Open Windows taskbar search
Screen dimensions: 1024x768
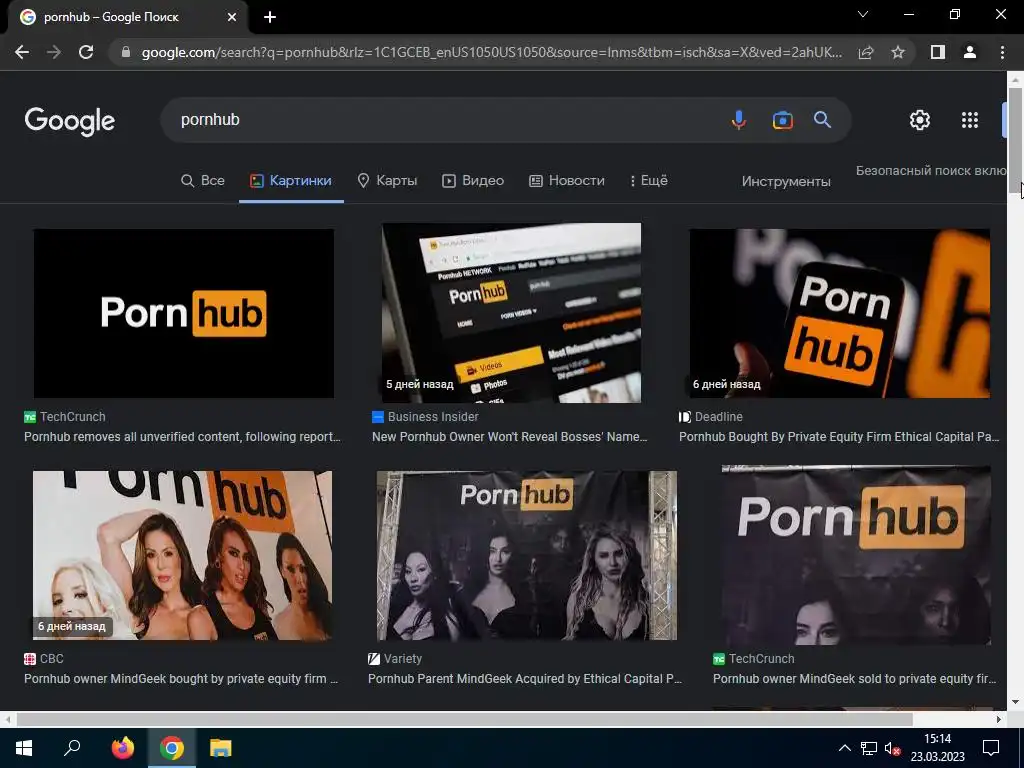pyautogui.click(x=72, y=748)
